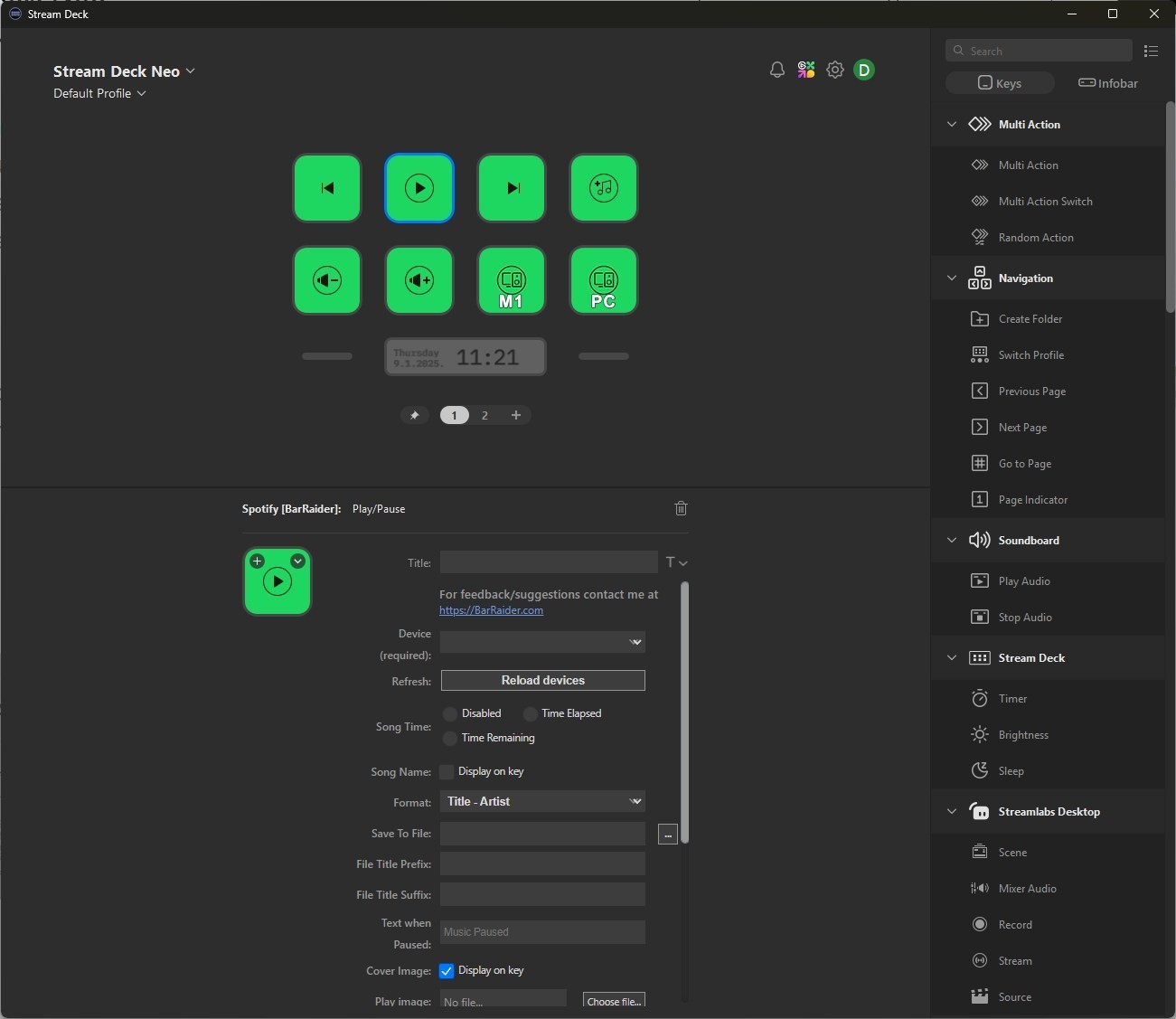The height and width of the screenshot is (1019, 1176).
Task: Open the title text style dropdown
Action: point(677,562)
